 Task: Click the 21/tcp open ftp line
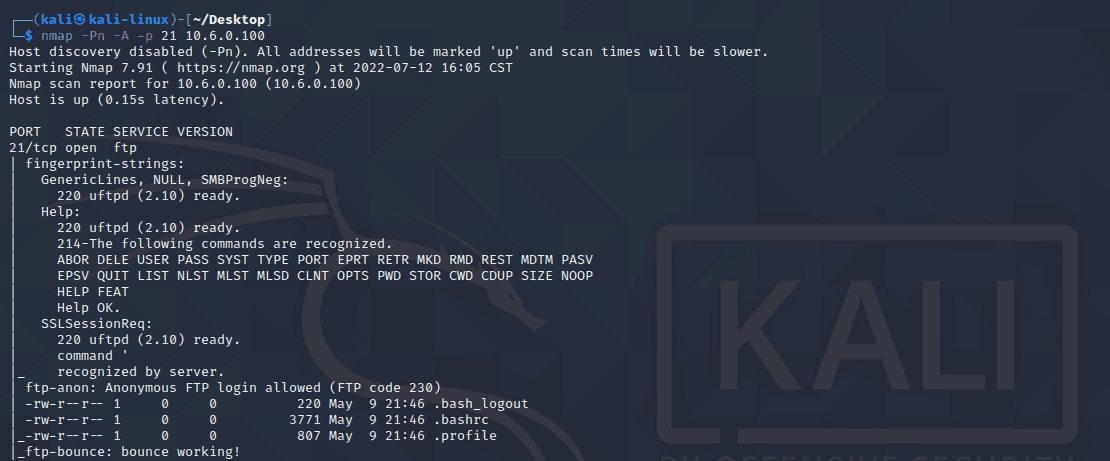point(73,148)
